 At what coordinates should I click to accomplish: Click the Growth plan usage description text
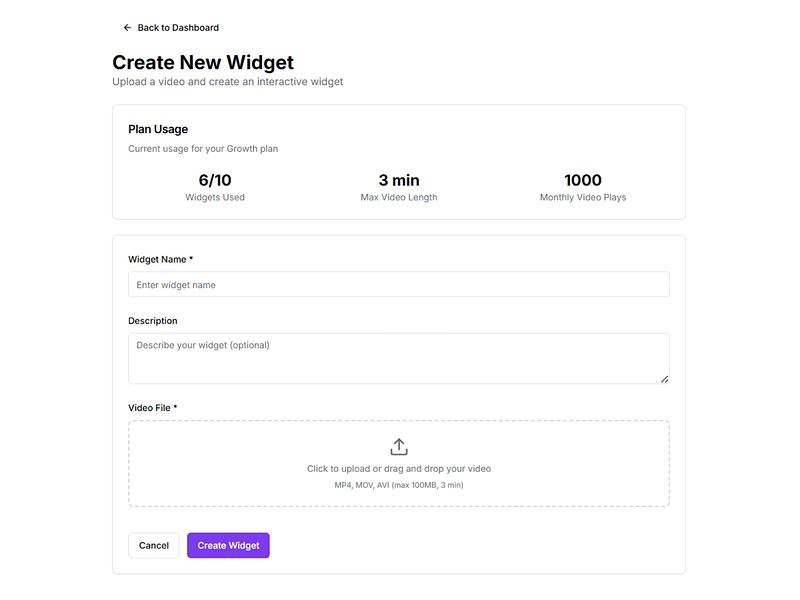[x=202, y=147]
